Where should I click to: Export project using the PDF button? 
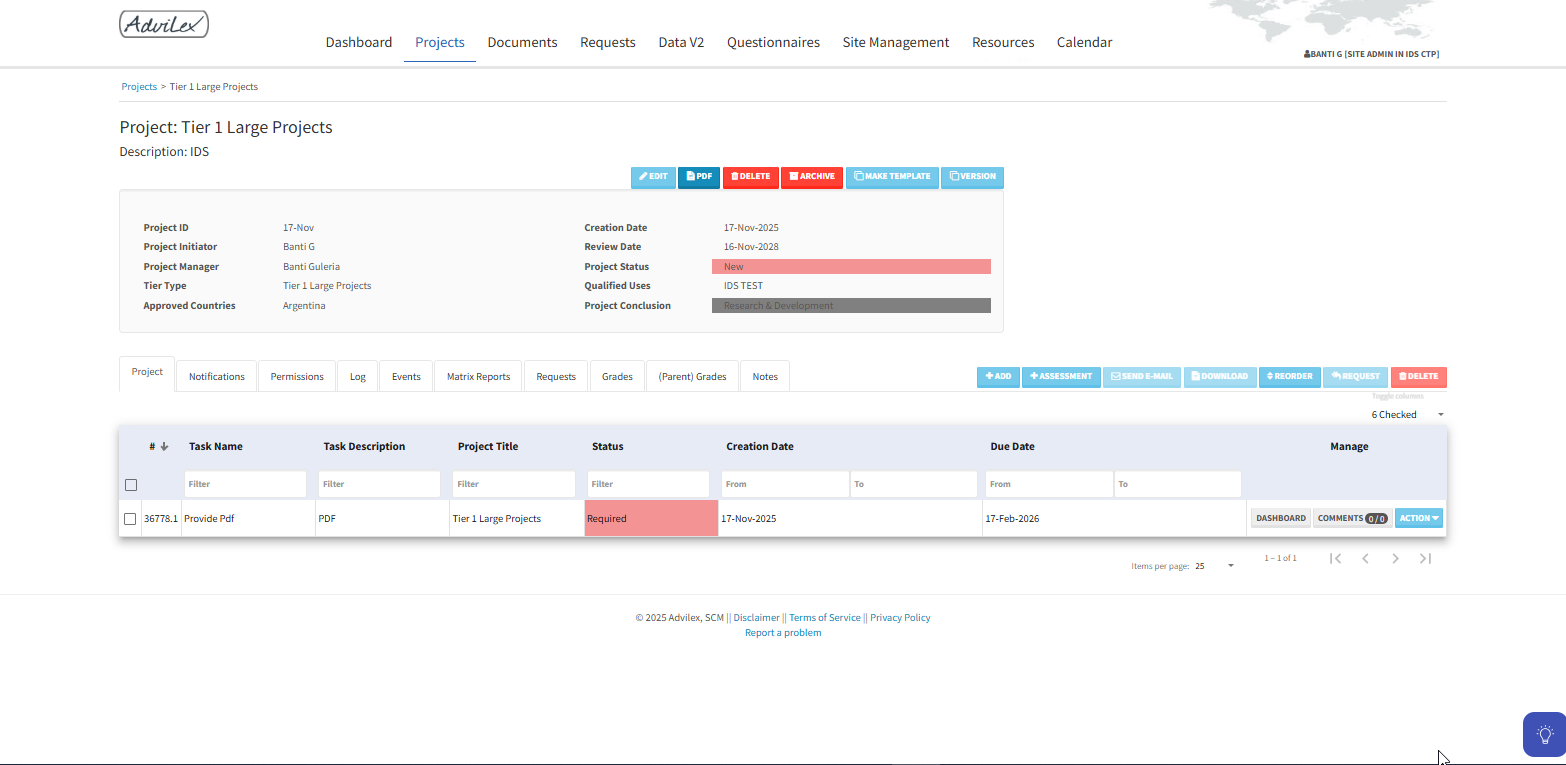tap(699, 177)
